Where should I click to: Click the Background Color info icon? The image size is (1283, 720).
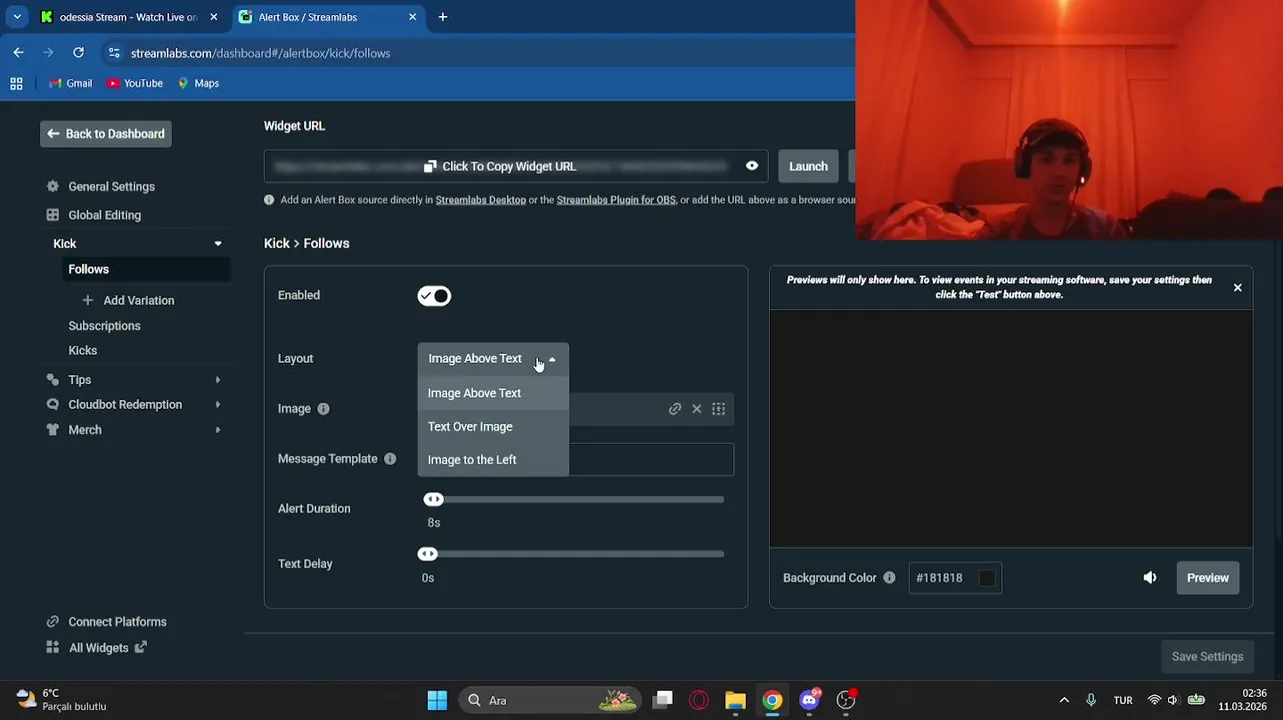pyautogui.click(x=889, y=578)
